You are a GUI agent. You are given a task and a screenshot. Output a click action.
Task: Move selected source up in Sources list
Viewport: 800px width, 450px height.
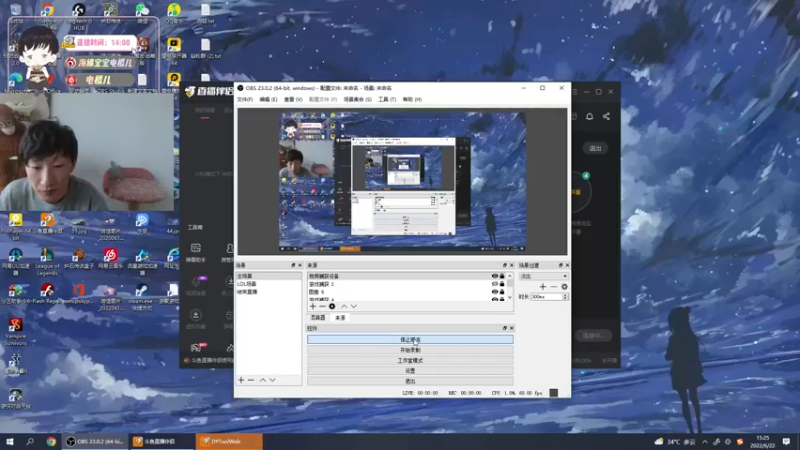(x=344, y=306)
